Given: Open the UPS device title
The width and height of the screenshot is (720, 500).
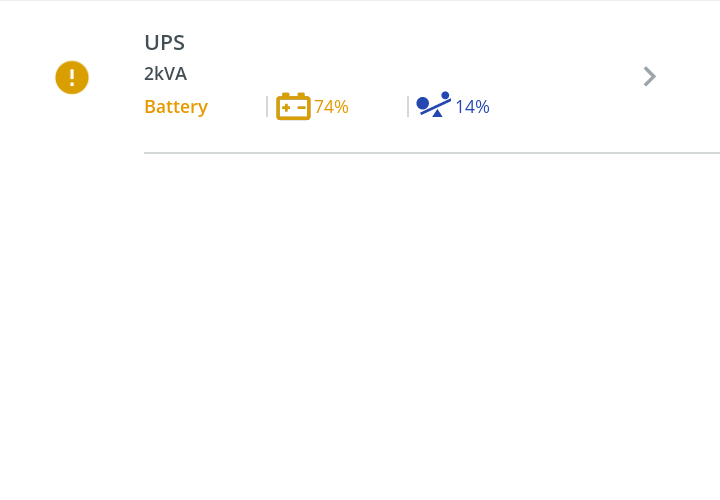Looking at the screenshot, I should pyautogui.click(x=164, y=43).
